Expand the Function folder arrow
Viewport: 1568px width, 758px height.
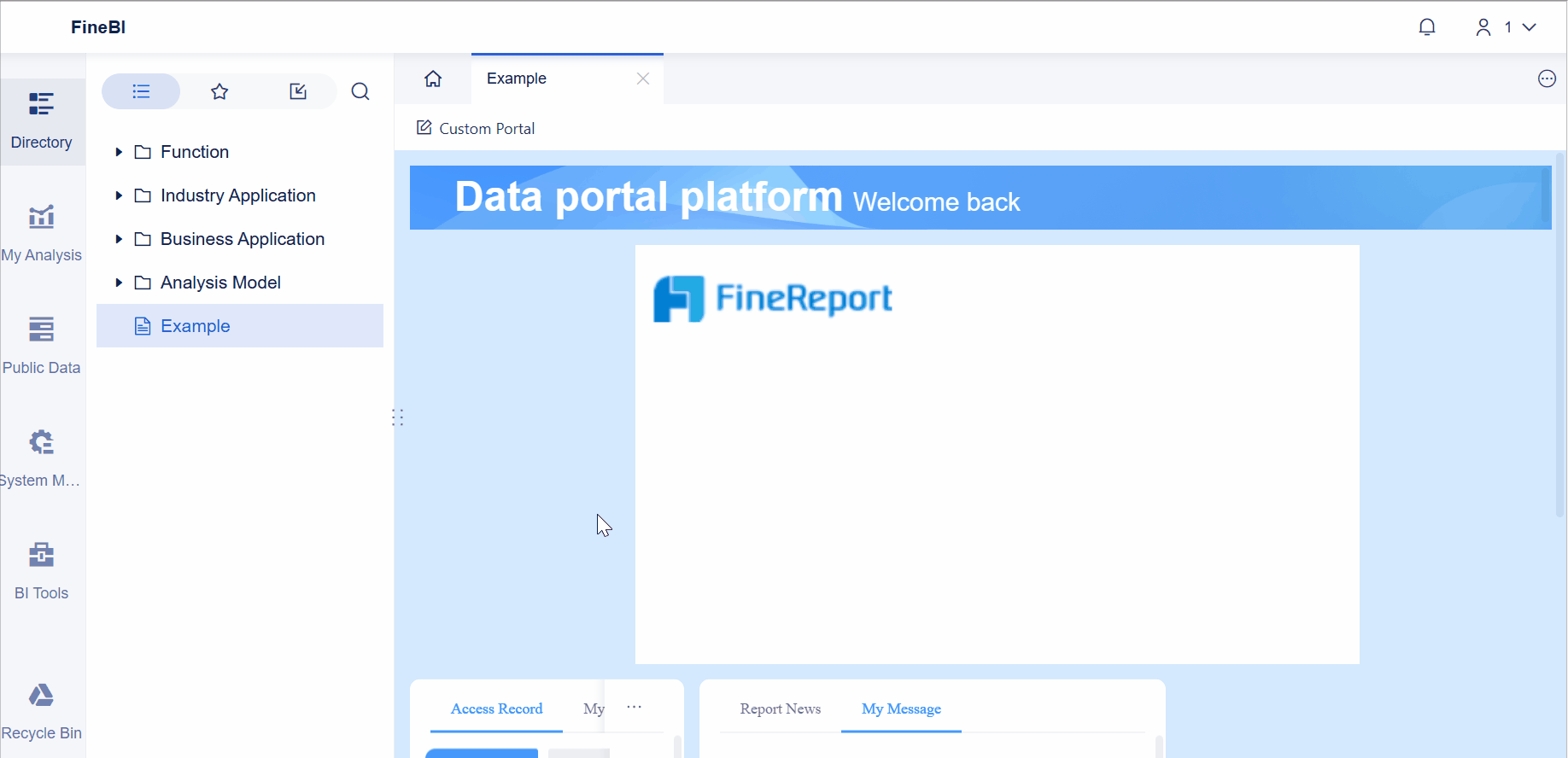click(x=119, y=152)
